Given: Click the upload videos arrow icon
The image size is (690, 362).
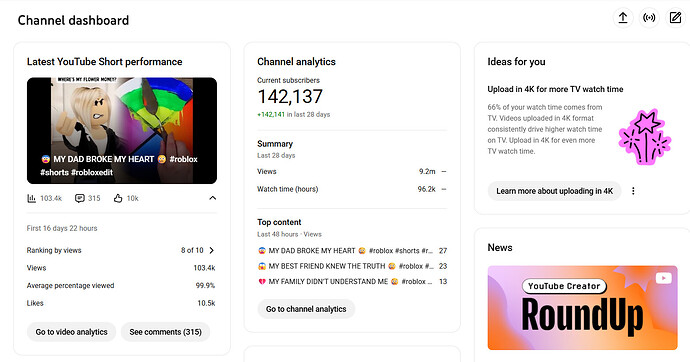Looking at the screenshot, I should [x=623, y=18].
